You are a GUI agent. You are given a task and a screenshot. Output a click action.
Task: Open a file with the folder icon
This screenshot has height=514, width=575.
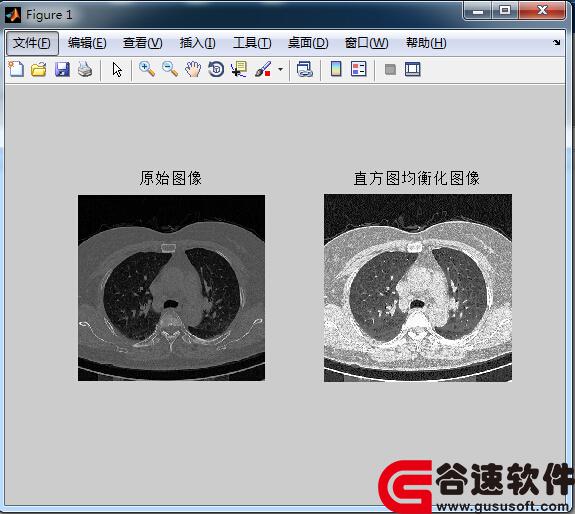click(x=39, y=69)
